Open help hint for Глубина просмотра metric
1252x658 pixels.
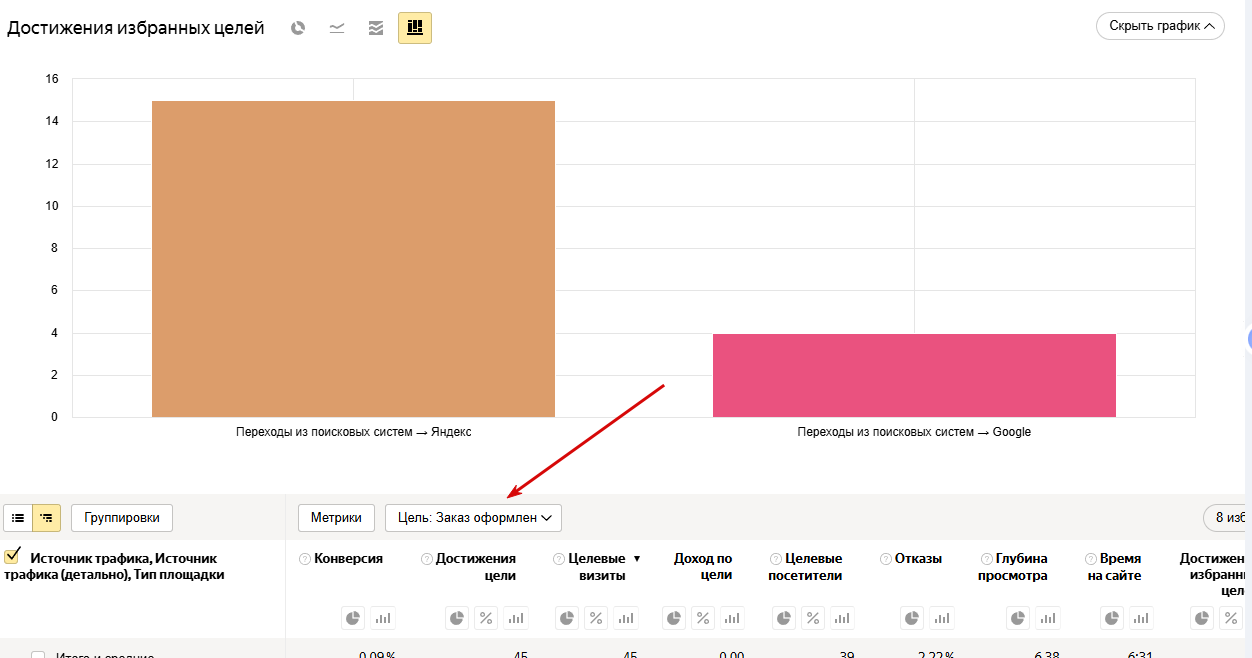(x=986, y=559)
